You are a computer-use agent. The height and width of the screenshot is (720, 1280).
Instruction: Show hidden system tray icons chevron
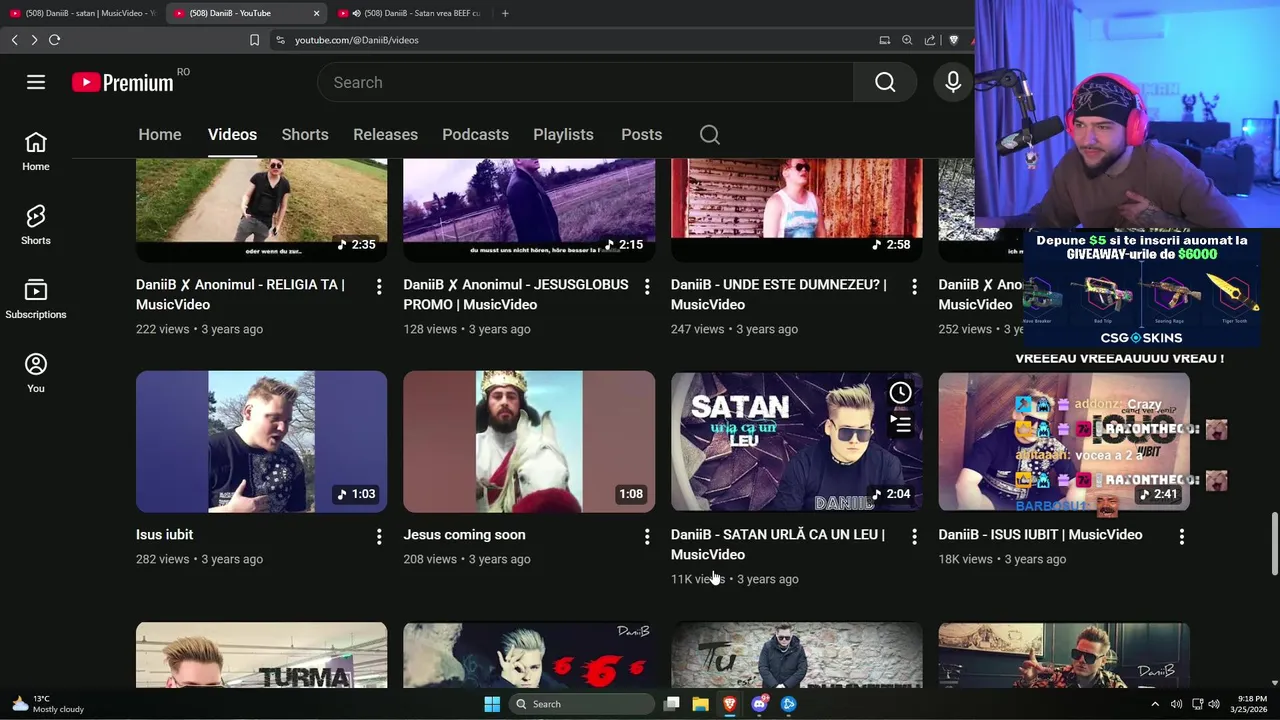(1155, 704)
